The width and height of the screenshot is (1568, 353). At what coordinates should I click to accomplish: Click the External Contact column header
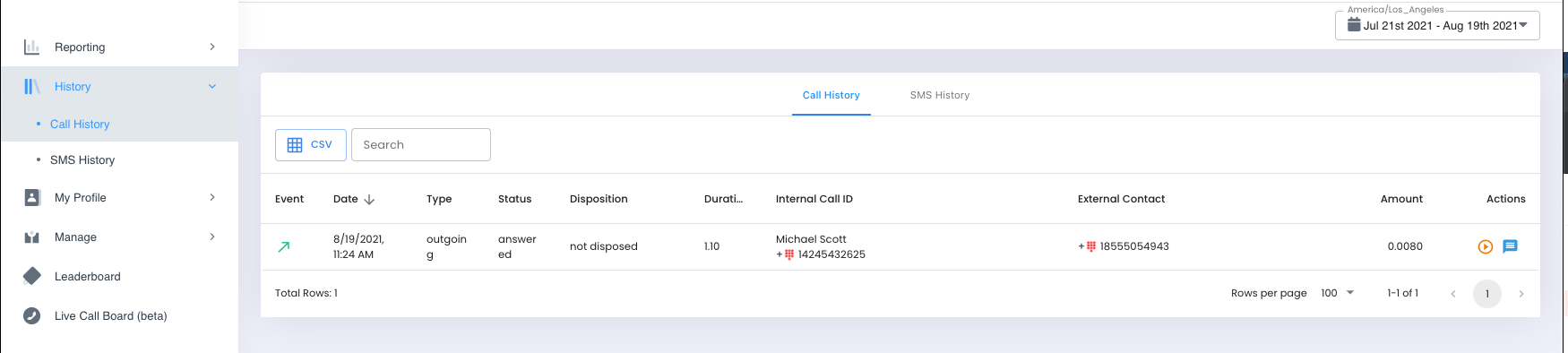click(x=1121, y=199)
